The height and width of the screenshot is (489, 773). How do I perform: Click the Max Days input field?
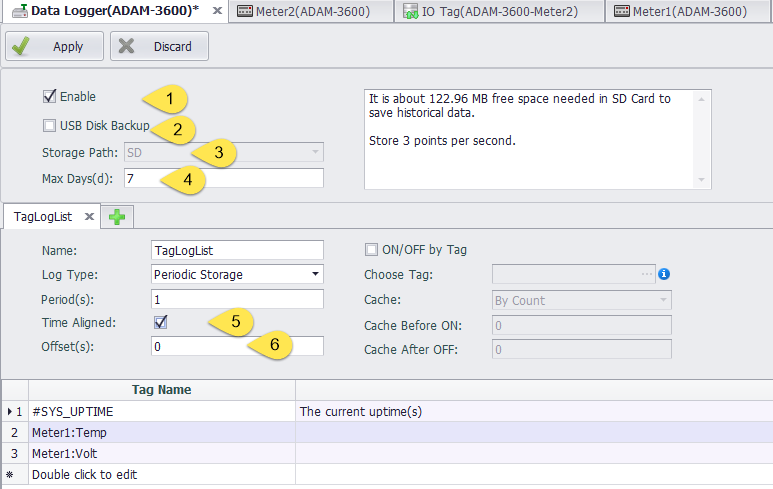[x=223, y=178]
